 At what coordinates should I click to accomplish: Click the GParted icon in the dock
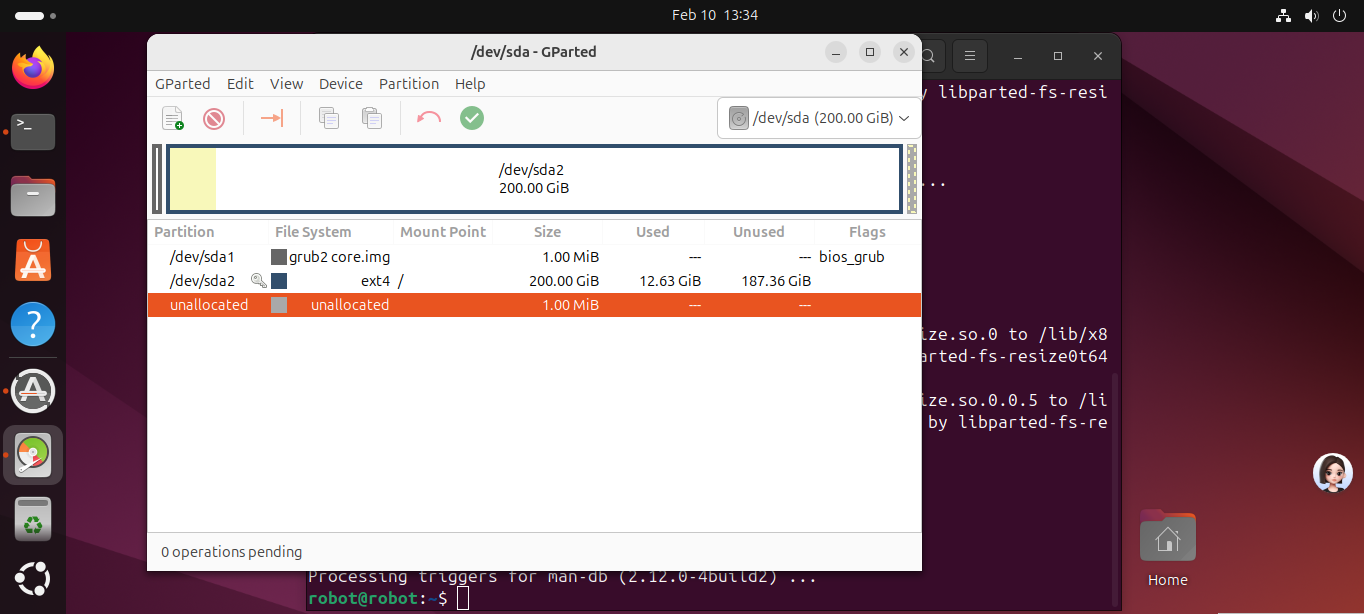click(33, 456)
